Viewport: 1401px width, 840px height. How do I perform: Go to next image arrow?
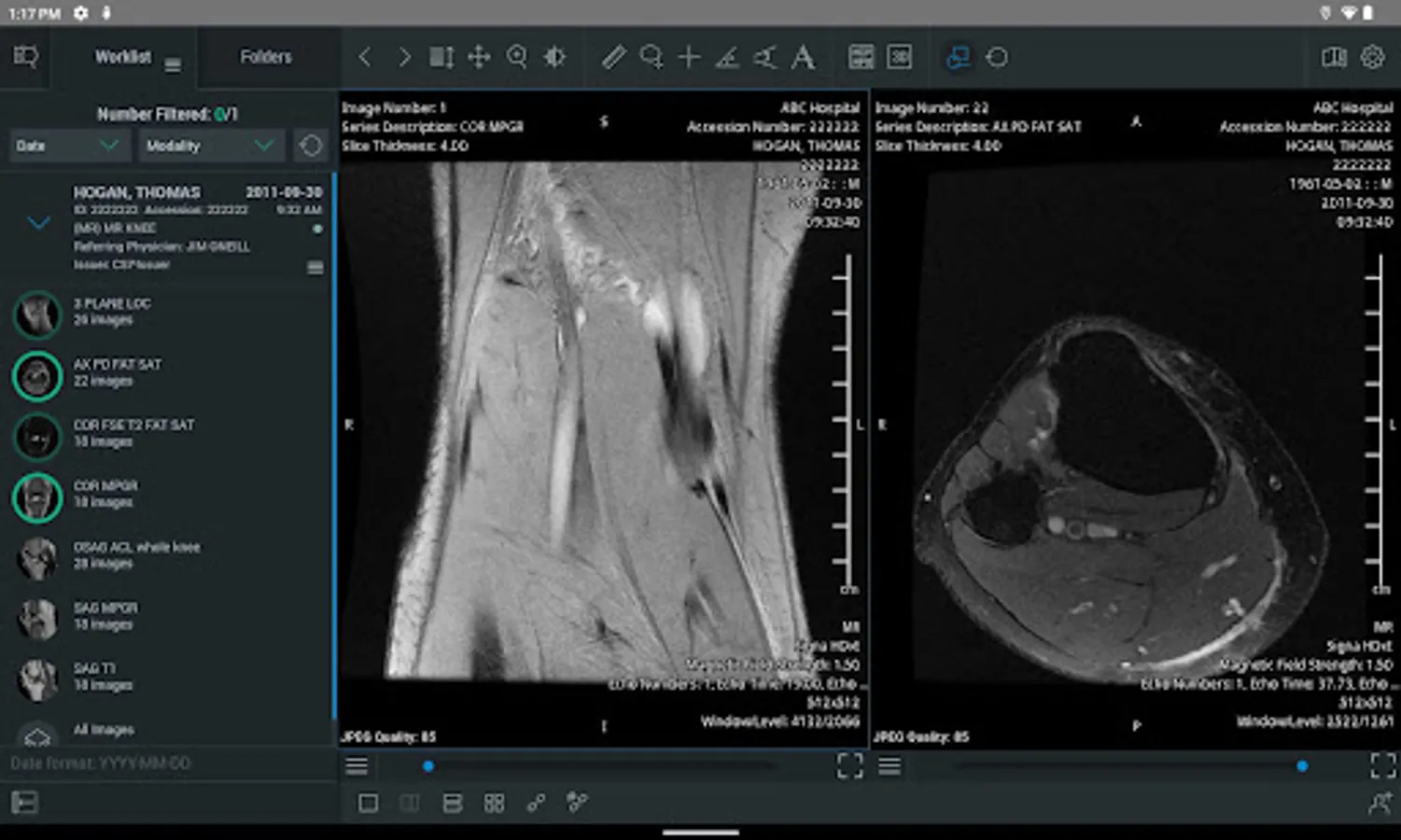click(404, 58)
